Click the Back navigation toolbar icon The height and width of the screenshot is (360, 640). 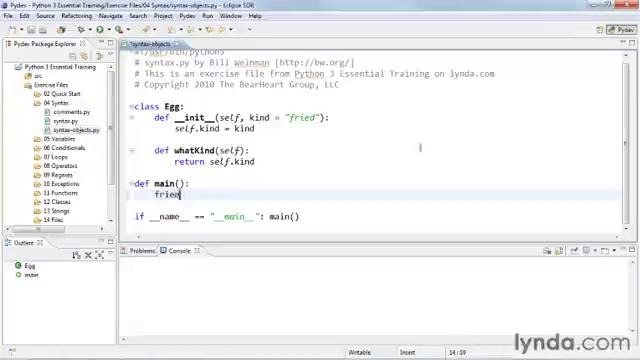click(209, 30)
